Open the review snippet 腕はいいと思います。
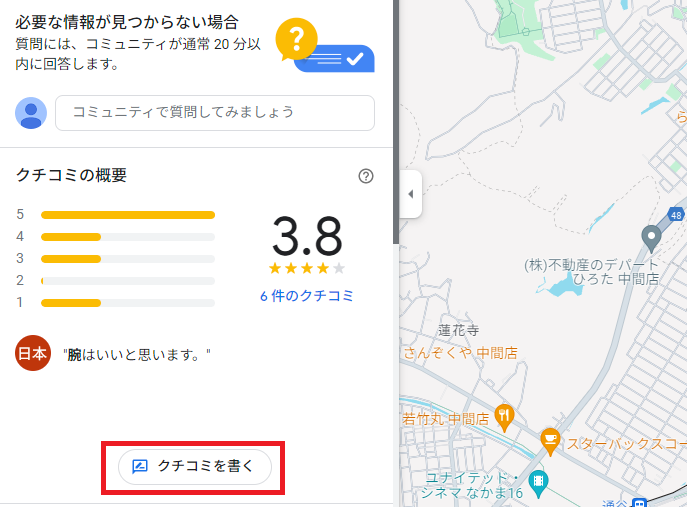This screenshot has width=687, height=507. pyautogui.click(x=137, y=355)
